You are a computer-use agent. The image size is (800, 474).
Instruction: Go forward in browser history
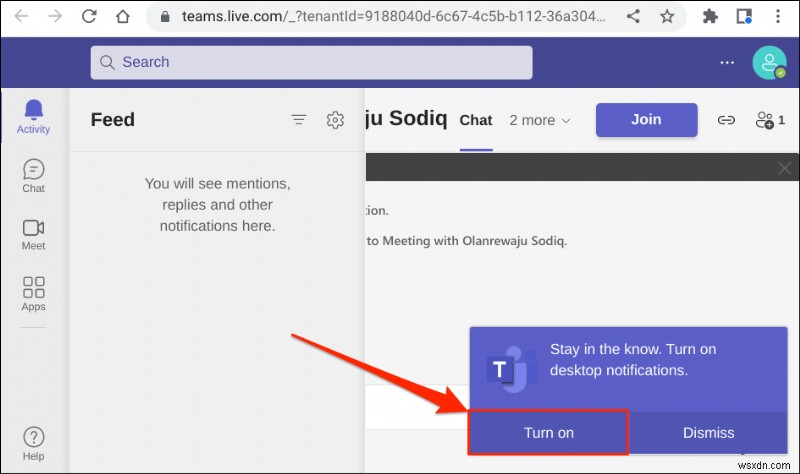[55, 17]
